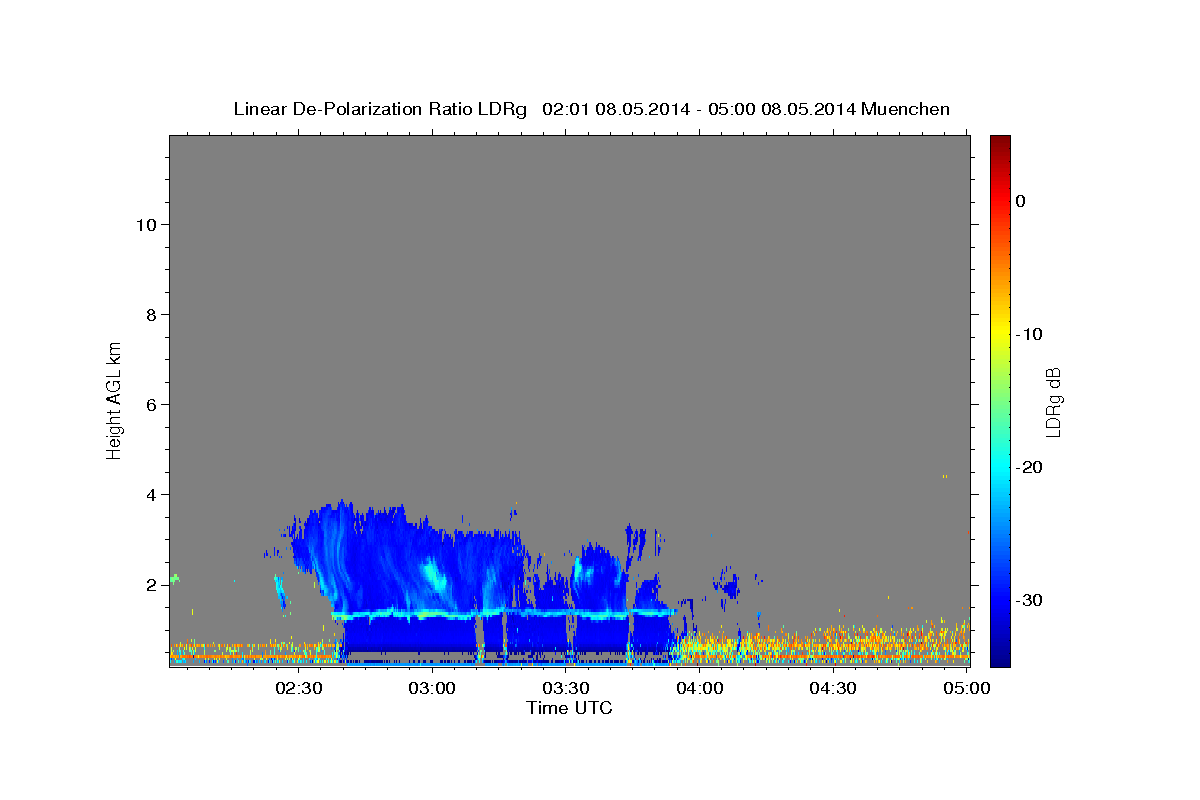The image size is (1200, 800).
Task: Click the colorbar value -10
Action: [1029, 334]
